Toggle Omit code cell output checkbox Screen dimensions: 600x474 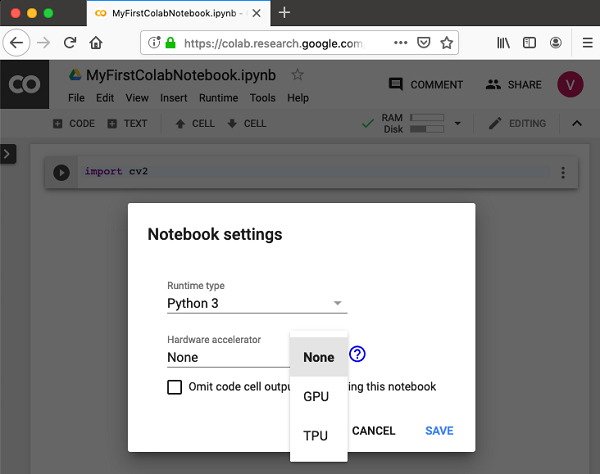(x=175, y=387)
